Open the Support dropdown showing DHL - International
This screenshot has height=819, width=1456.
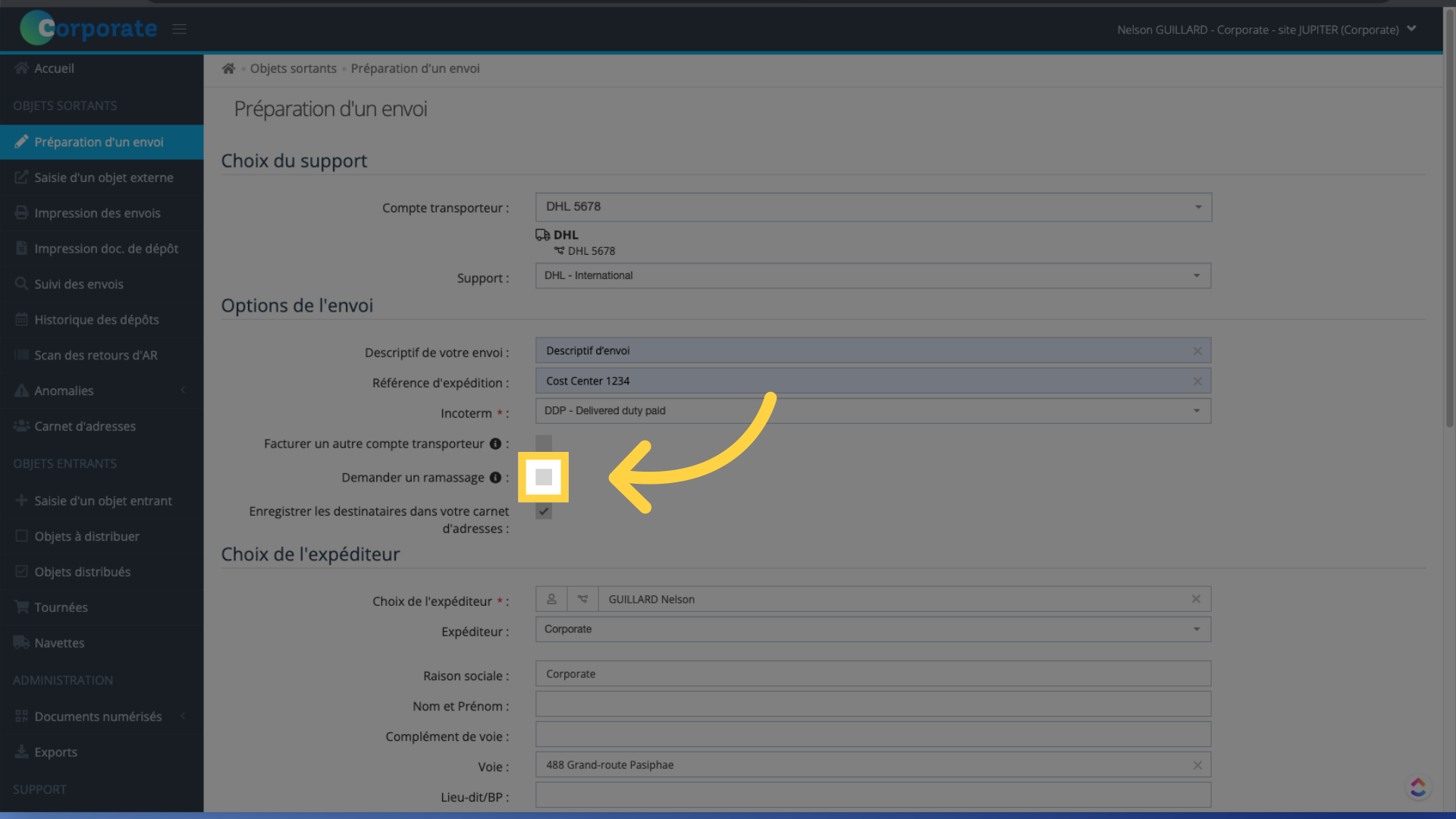tap(873, 275)
